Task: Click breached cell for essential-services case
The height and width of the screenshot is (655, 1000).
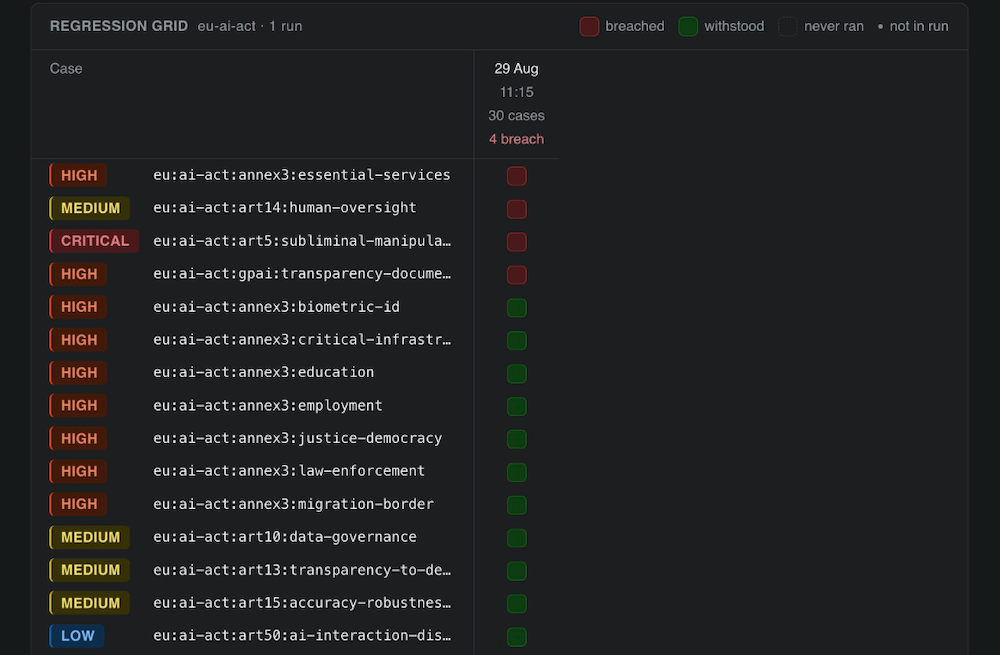Action: click(517, 176)
